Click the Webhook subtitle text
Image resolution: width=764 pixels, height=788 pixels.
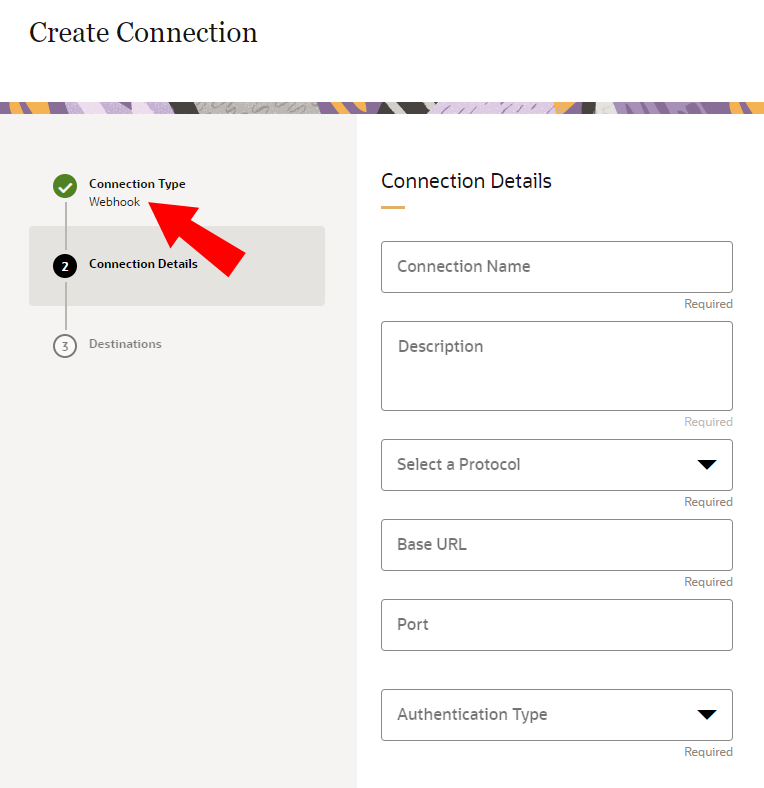click(115, 202)
